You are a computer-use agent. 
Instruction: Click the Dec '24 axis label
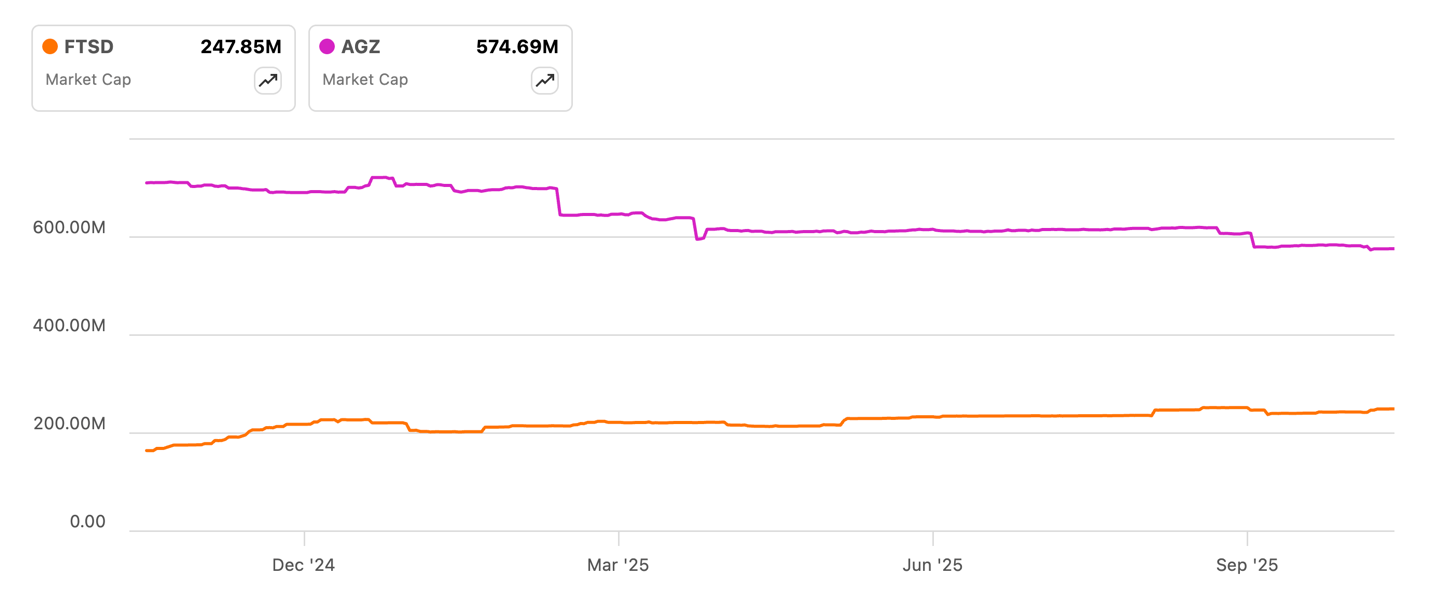coord(304,565)
